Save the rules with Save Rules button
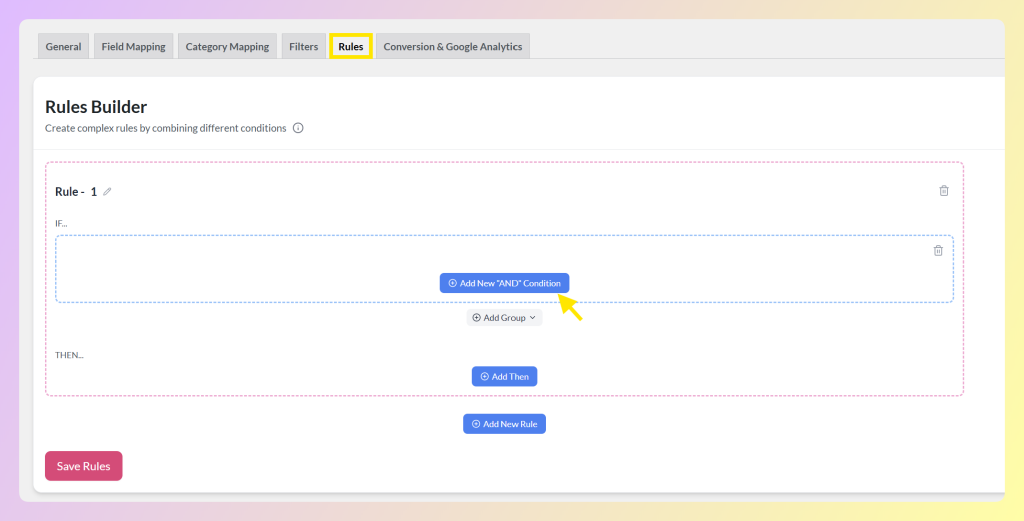 click(x=84, y=466)
